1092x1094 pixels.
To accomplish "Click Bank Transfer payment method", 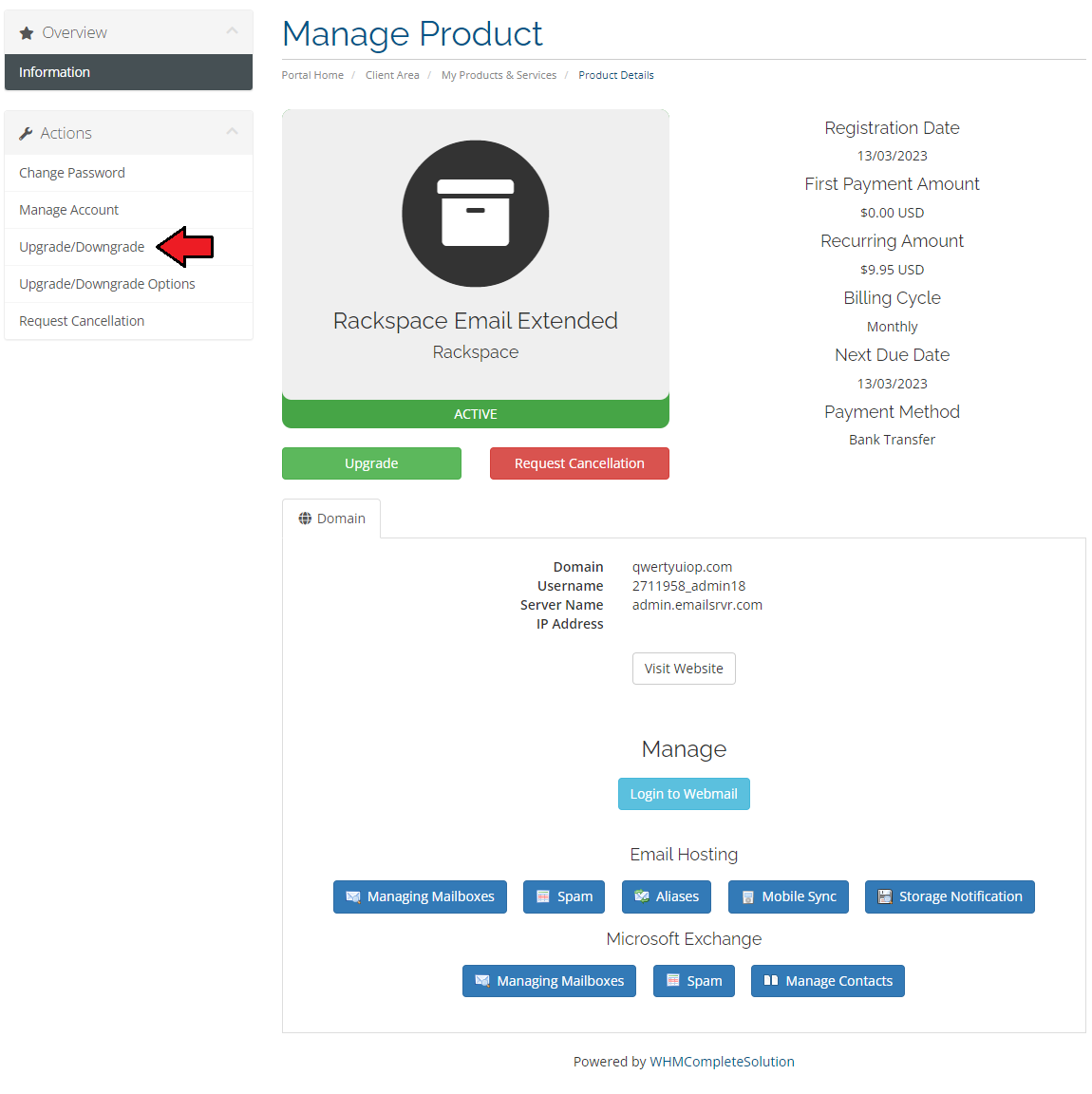I will tap(892, 440).
